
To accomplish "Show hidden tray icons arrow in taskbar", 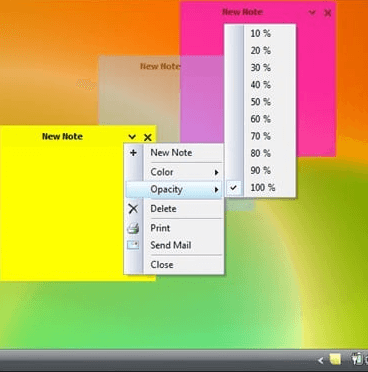I will (x=320, y=360).
